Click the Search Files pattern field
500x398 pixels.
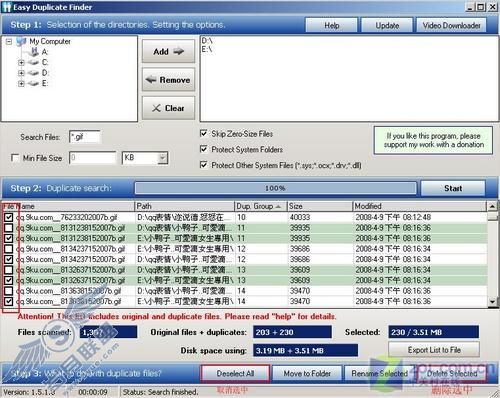point(85,137)
